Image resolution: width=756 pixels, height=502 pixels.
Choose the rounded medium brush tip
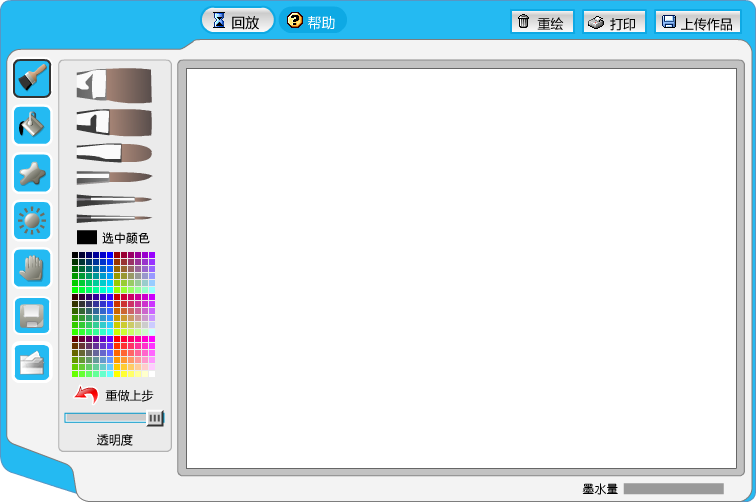114,153
